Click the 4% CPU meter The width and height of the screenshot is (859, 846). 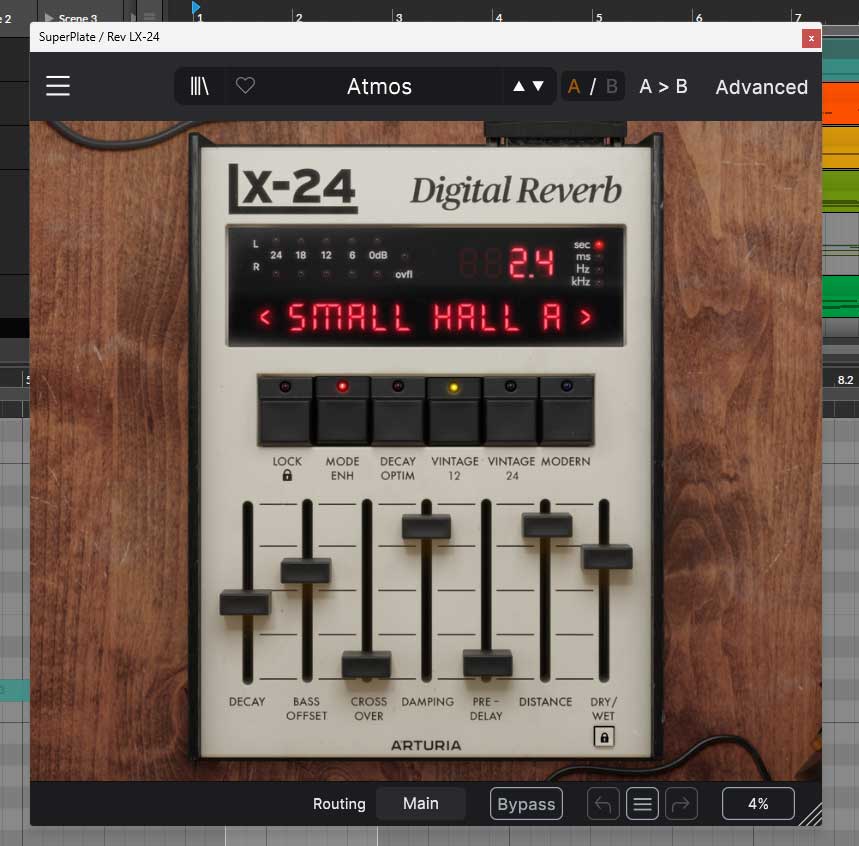[758, 804]
